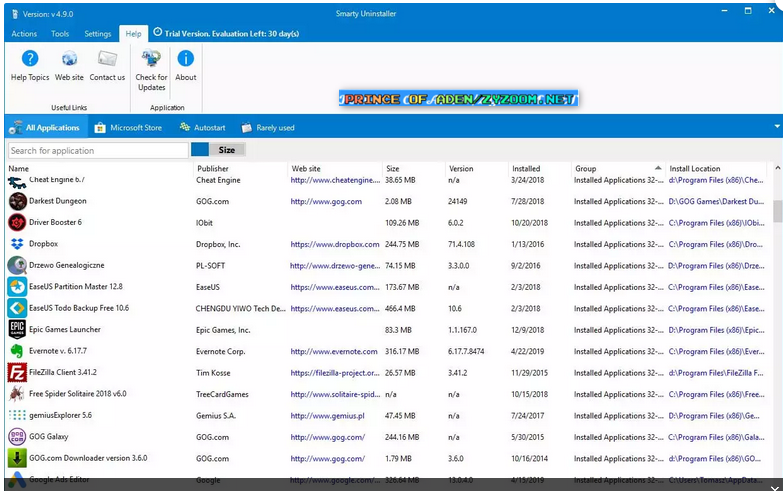Select Free Spider Solitaire icon
The height and width of the screenshot is (491, 783).
(17, 394)
